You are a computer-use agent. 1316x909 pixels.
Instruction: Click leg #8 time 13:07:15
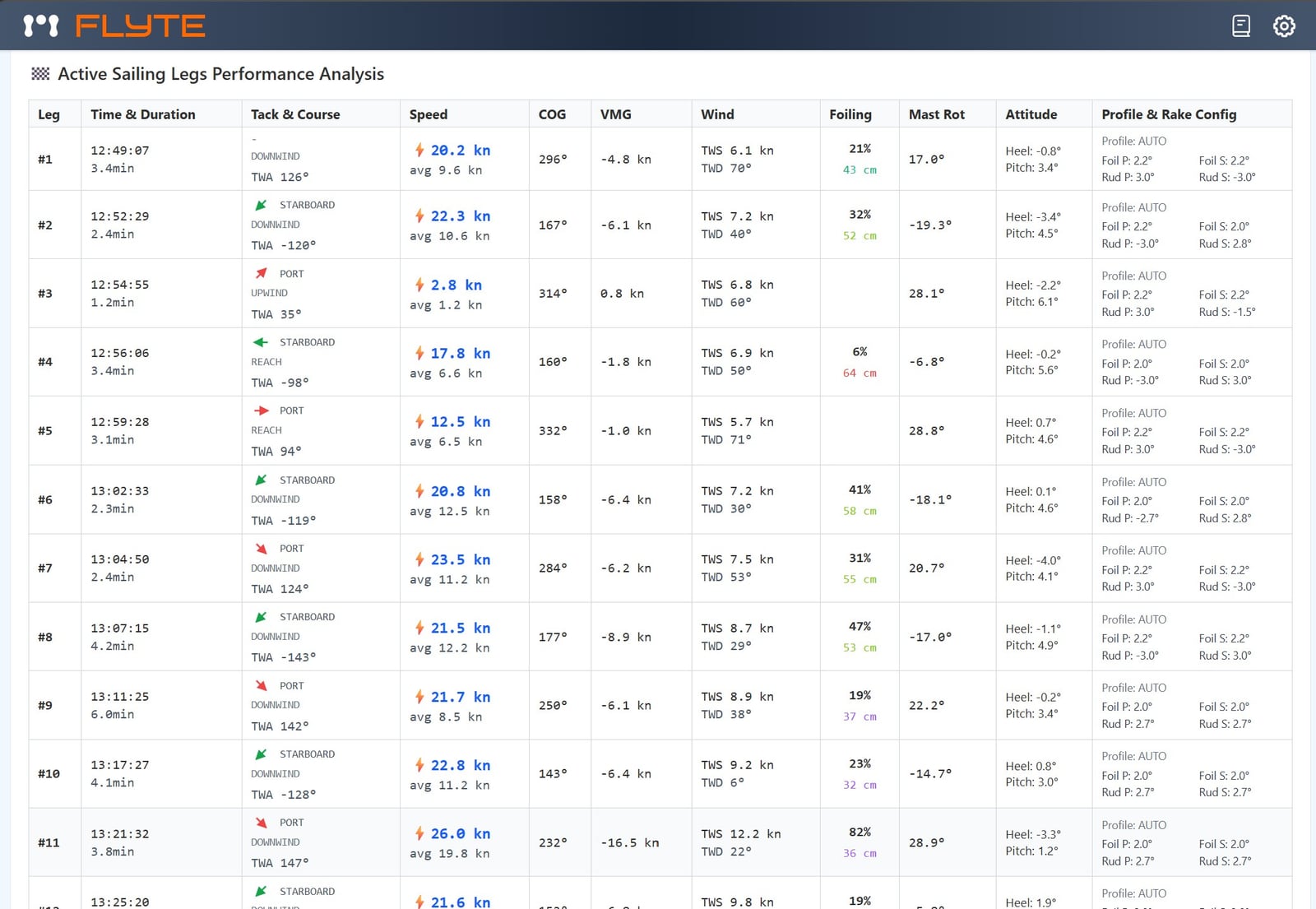[x=120, y=628]
